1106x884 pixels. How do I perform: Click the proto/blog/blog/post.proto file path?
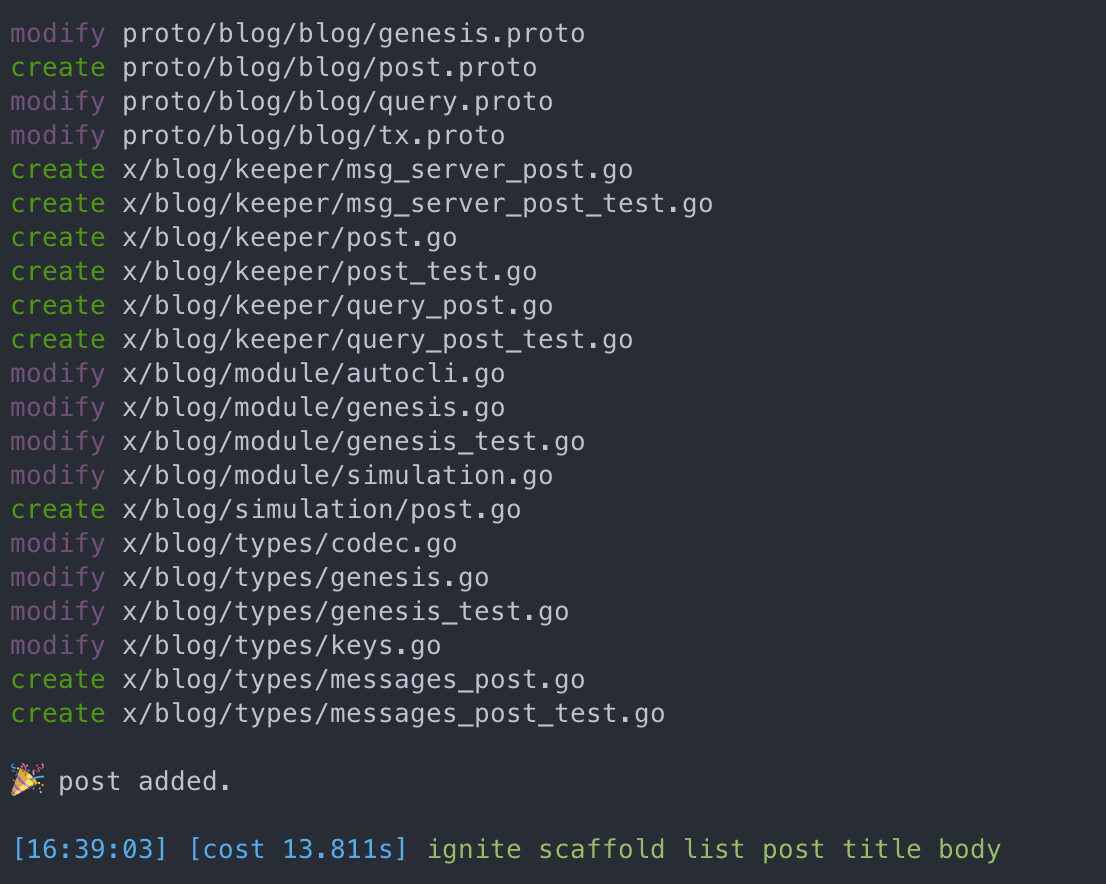click(x=329, y=68)
